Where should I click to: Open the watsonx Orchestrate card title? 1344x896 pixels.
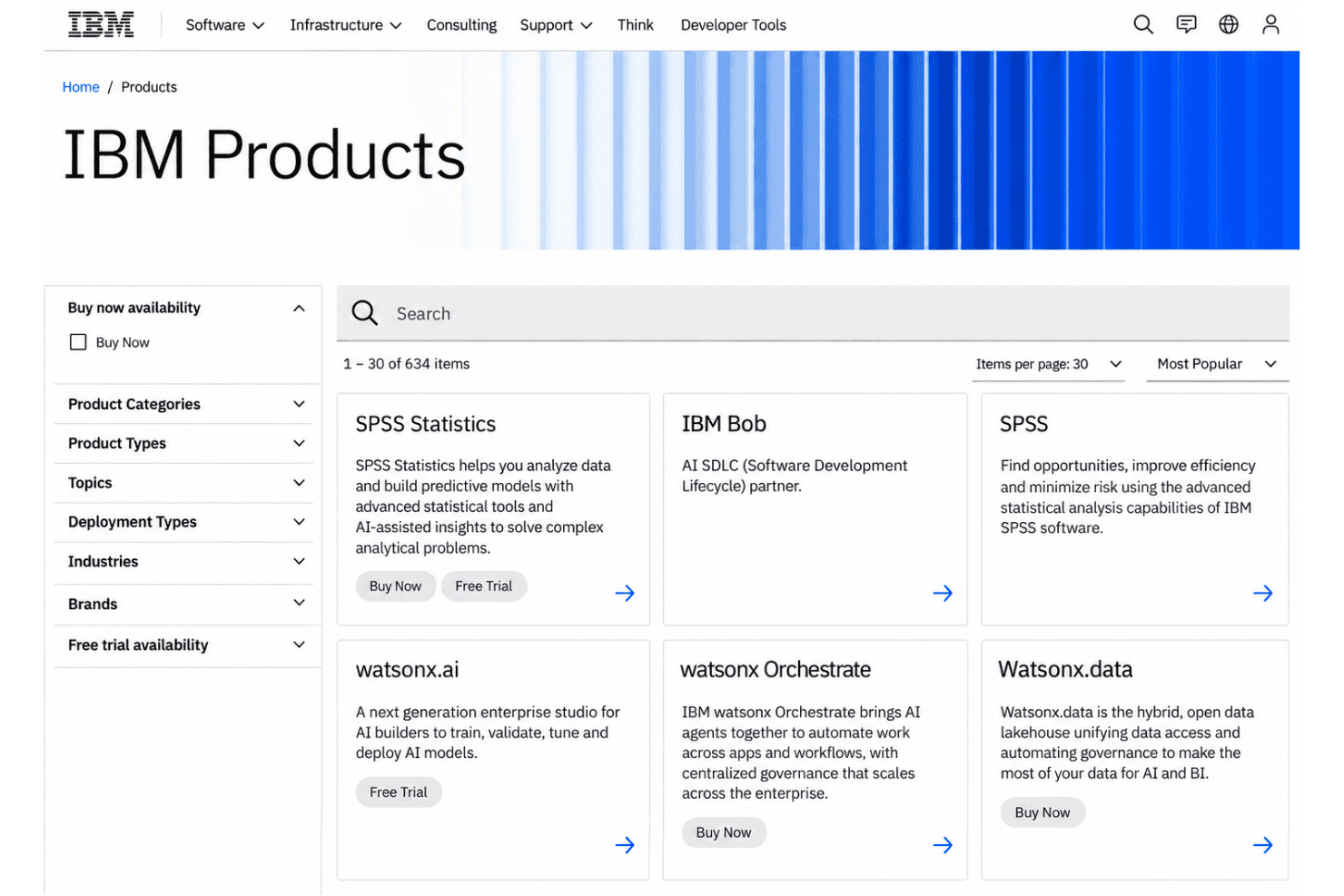(x=776, y=670)
